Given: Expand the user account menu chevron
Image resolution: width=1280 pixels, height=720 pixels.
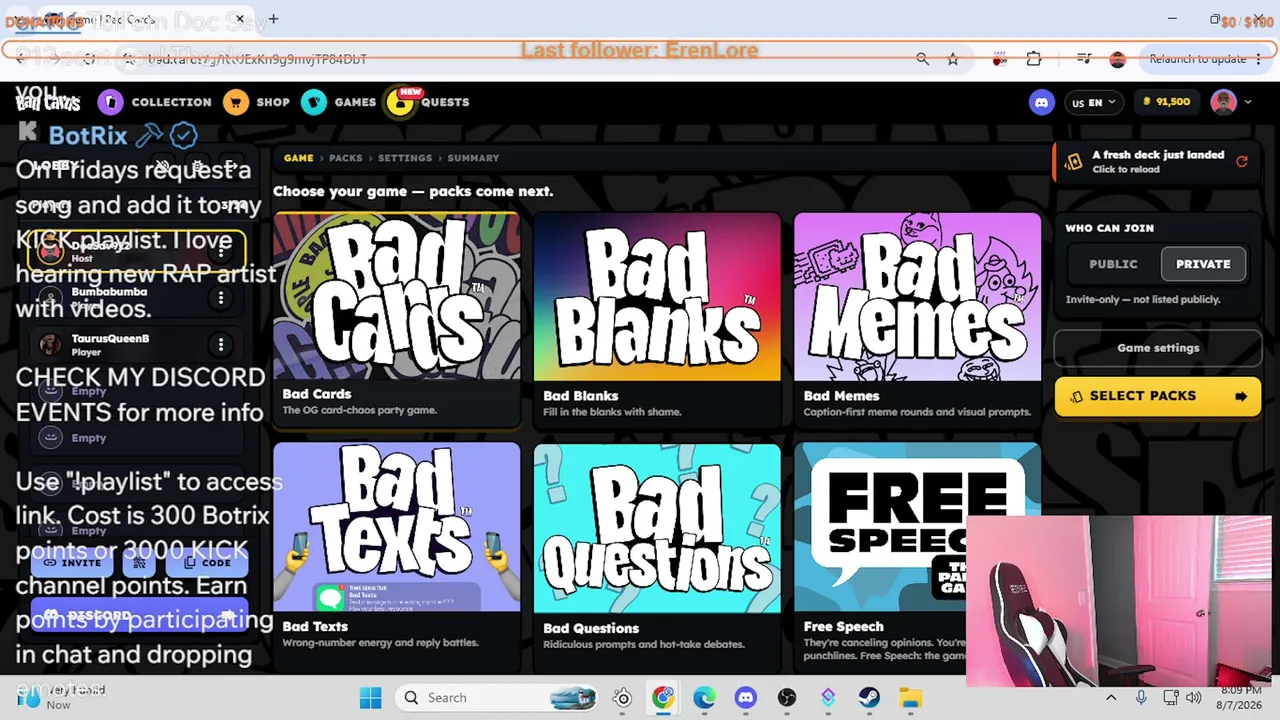Looking at the screenshot, I should [1247, 102].
